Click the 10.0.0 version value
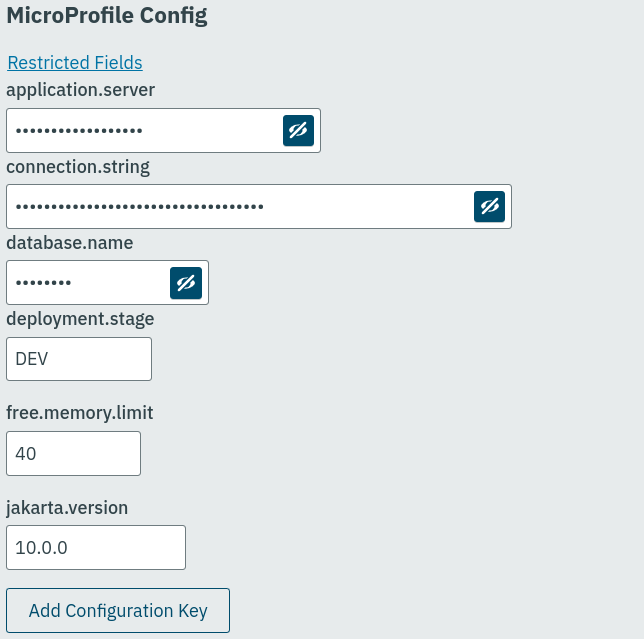 coord(41,548)
